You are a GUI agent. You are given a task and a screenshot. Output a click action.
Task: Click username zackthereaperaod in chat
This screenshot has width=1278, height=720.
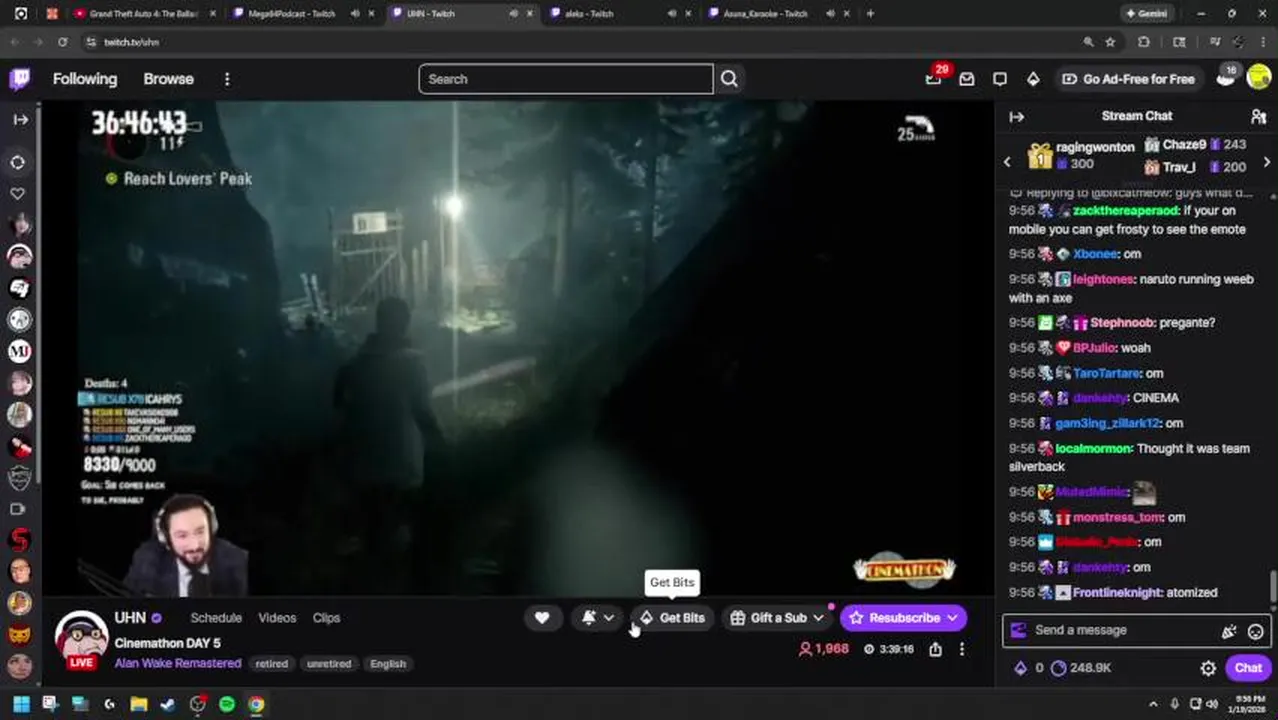pos(1125,211)
